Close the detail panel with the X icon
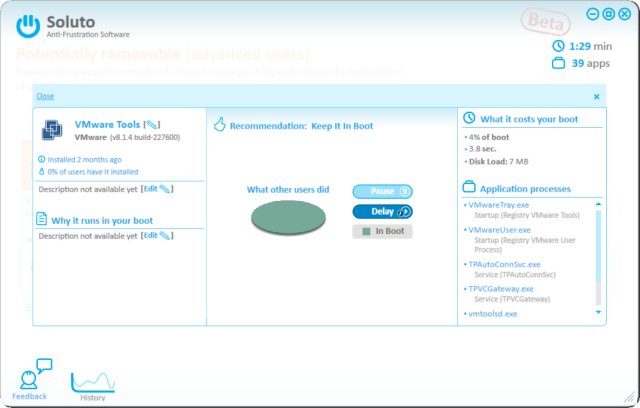This screenshot has height=408, width=640. [x=597, y=97]
